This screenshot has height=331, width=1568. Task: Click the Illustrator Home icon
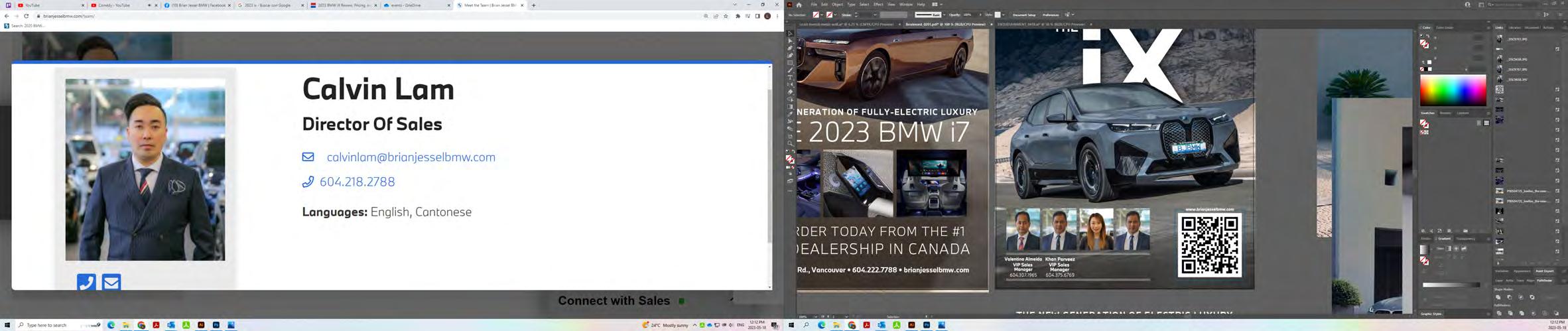click(799, 5)
